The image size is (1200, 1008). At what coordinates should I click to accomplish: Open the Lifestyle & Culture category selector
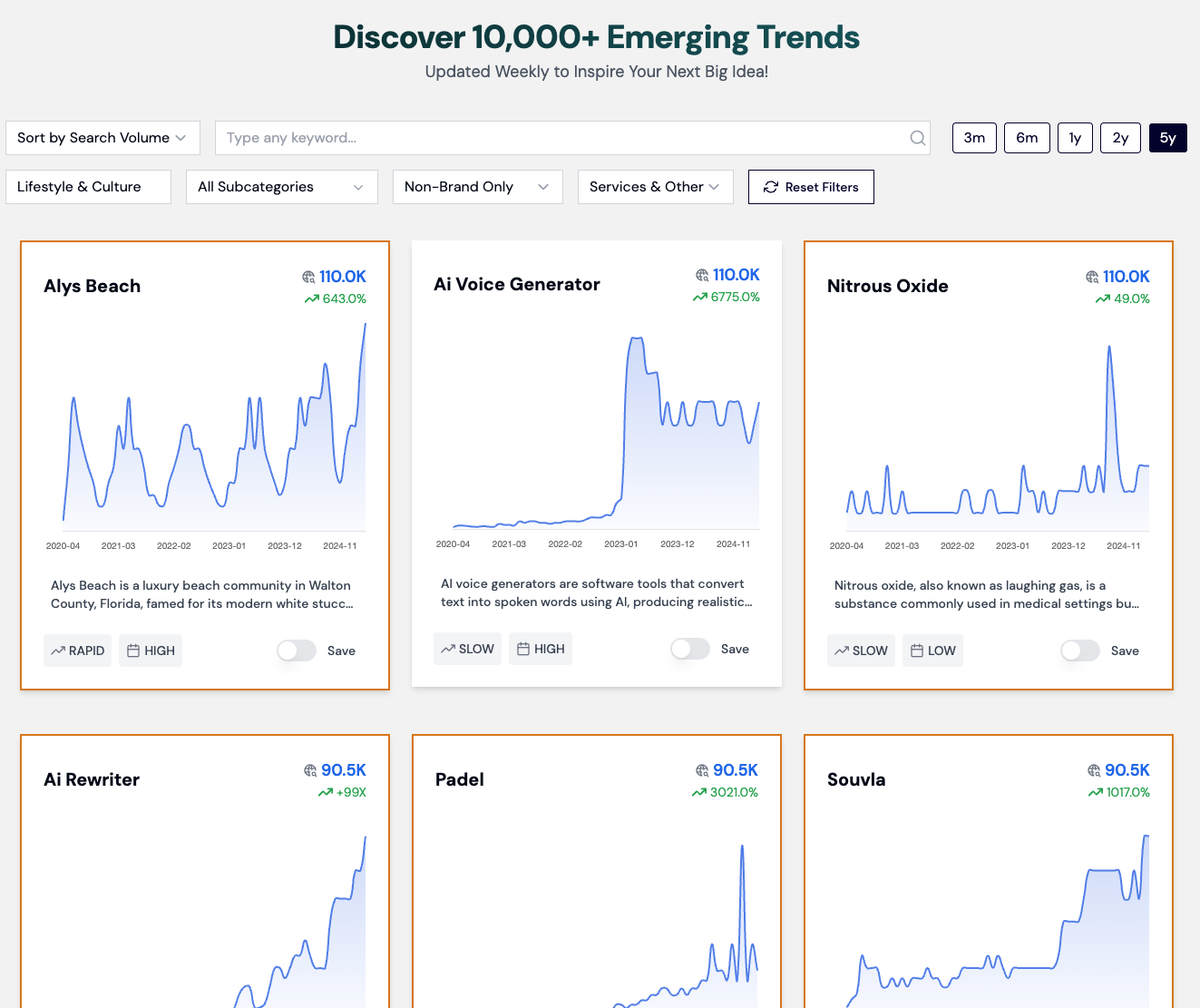88,187
